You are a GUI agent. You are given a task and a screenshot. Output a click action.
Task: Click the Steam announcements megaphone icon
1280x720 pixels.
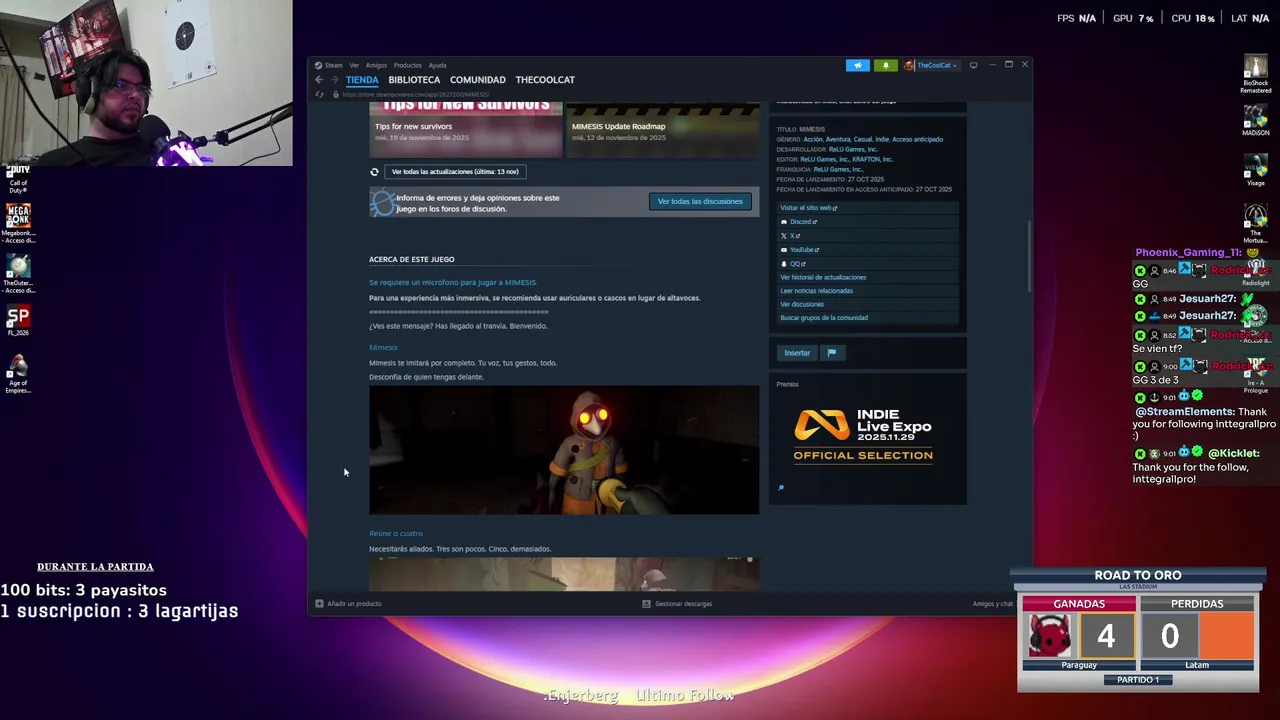point(857,65)
